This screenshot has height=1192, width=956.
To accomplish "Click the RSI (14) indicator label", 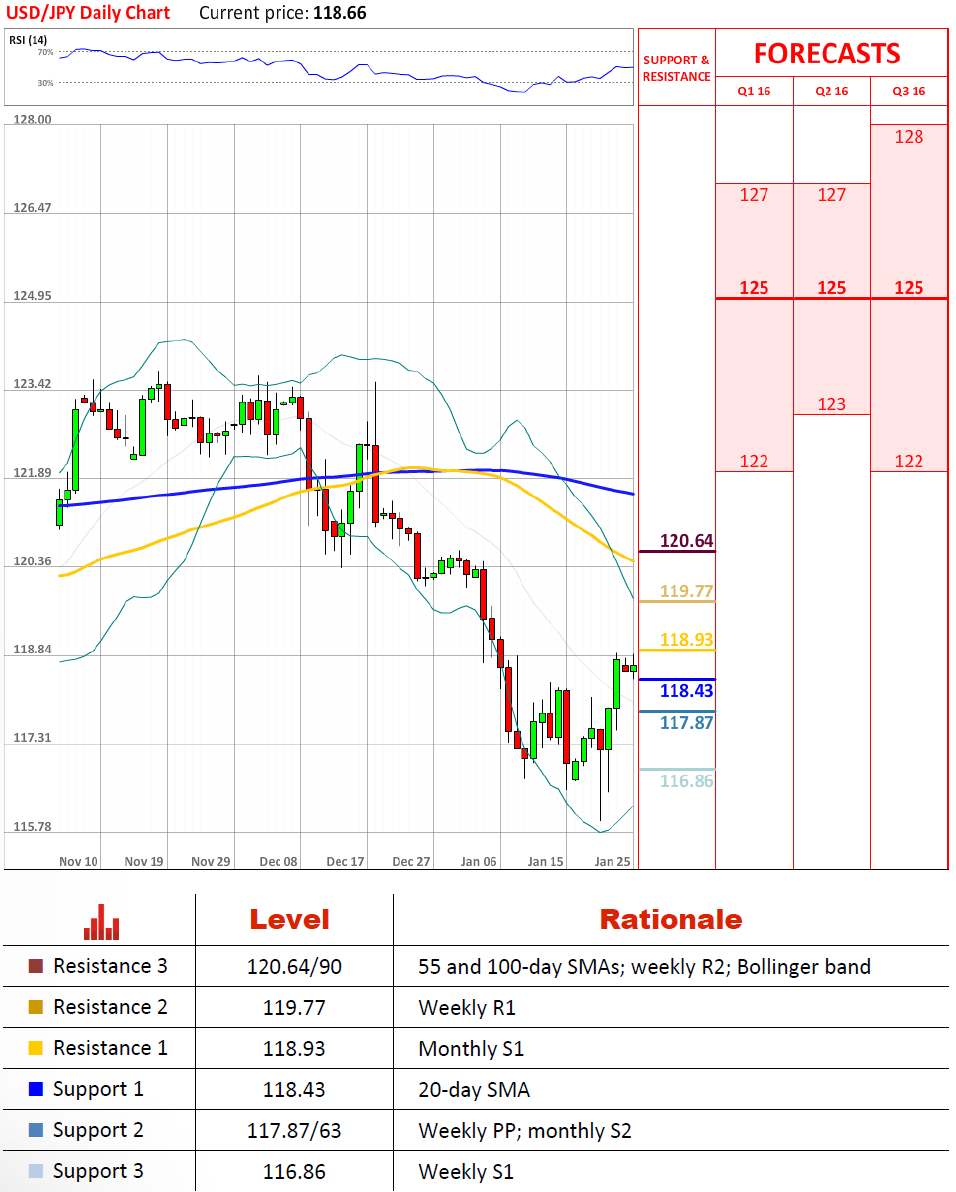I will click(28, 40).
